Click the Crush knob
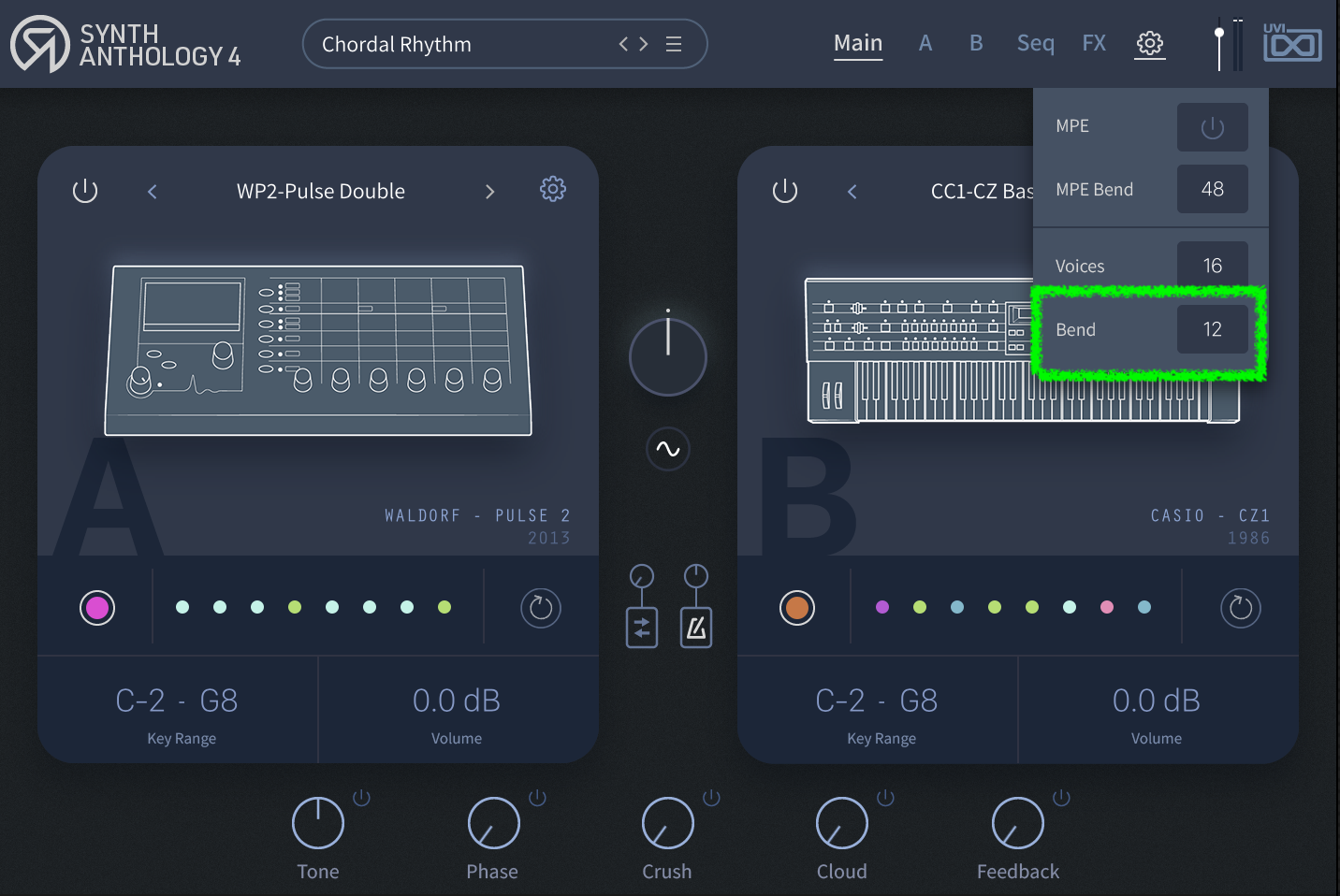 point(667,823)
